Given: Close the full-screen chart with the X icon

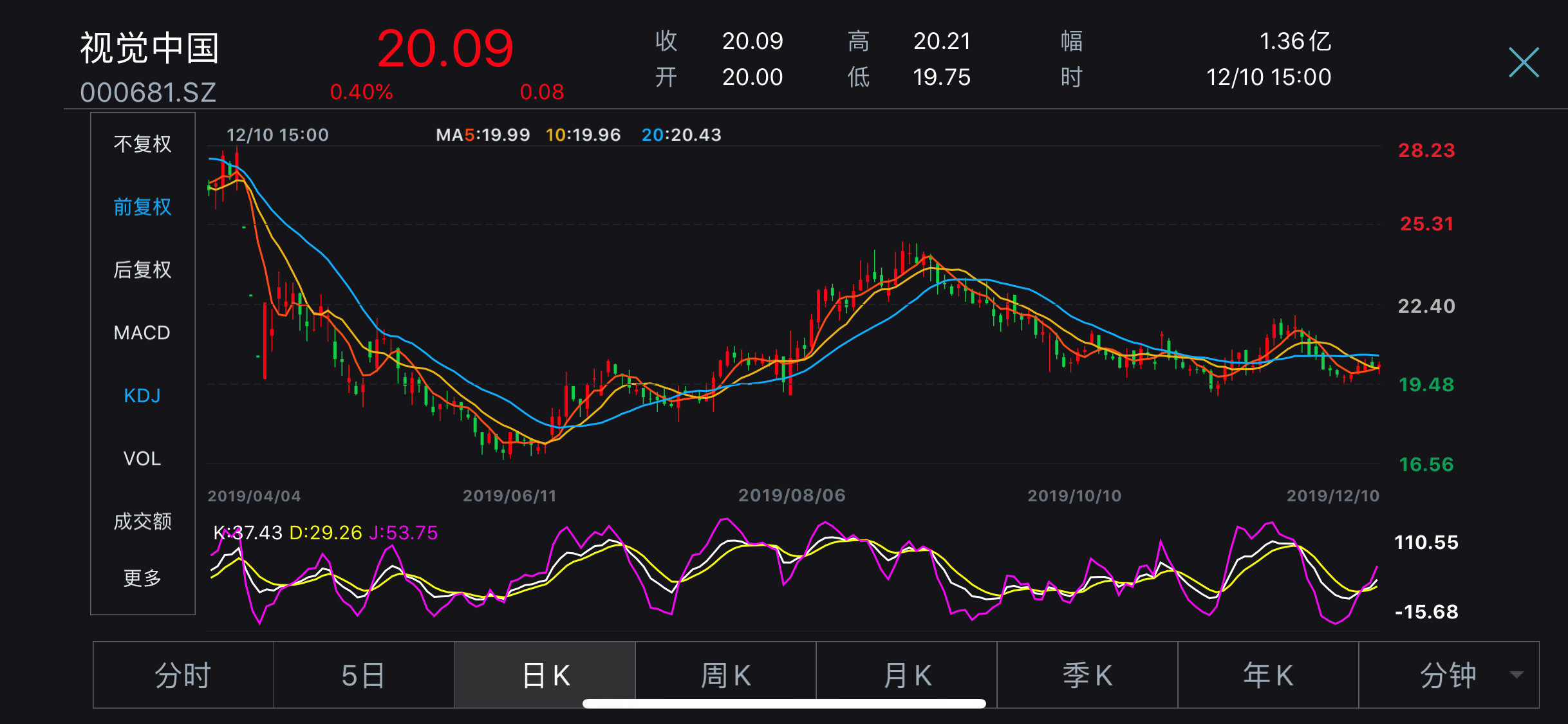Looking at the screenshot, I should (1524, 63).
